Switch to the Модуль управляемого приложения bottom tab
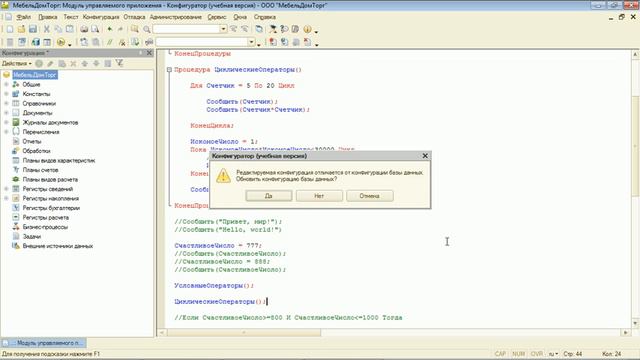The image size is (640, 360). click(x=44, y=343)
